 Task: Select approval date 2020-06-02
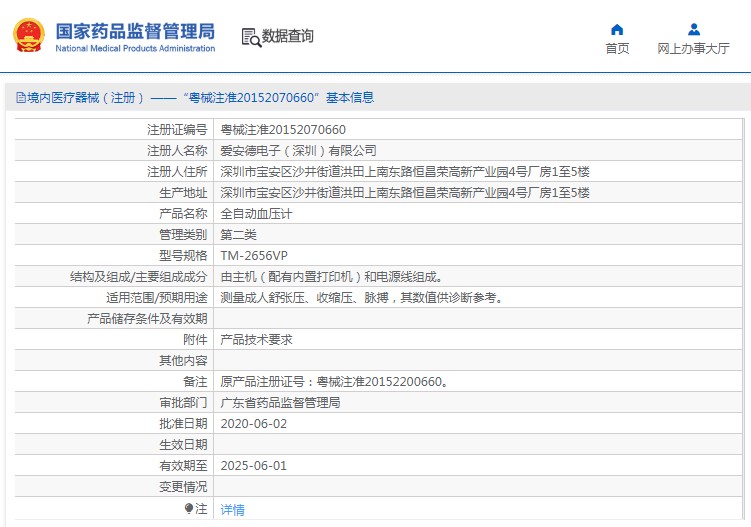point(253,424)
